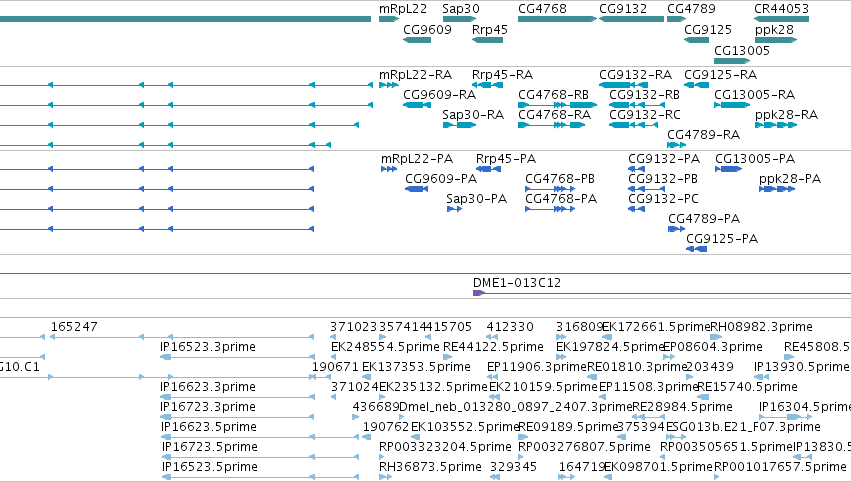Select EST 165247
The image size is (851, 482).
coord(74,327)
